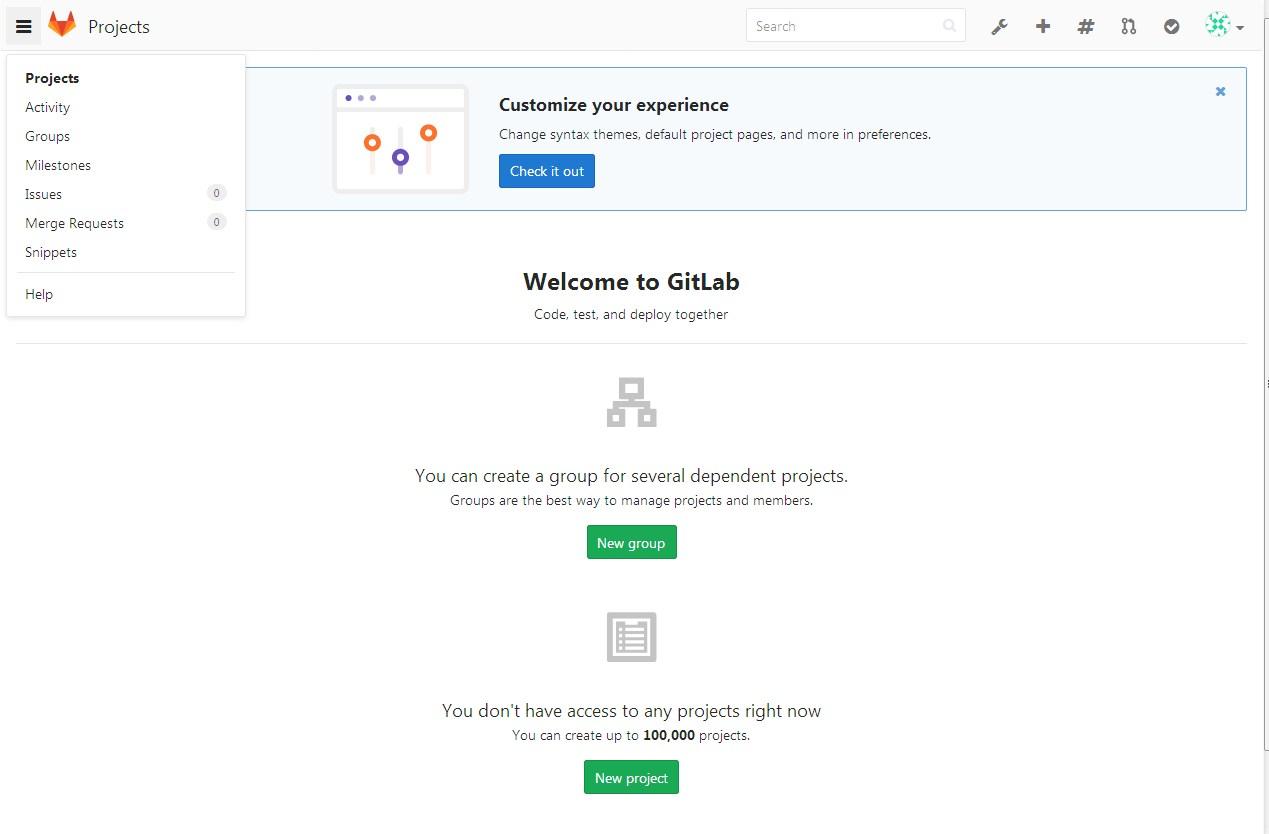Click the GitLab fox logo
The height and width of the screenshot is (834, 1269).
pyautogui.click(x=62, y=25)
